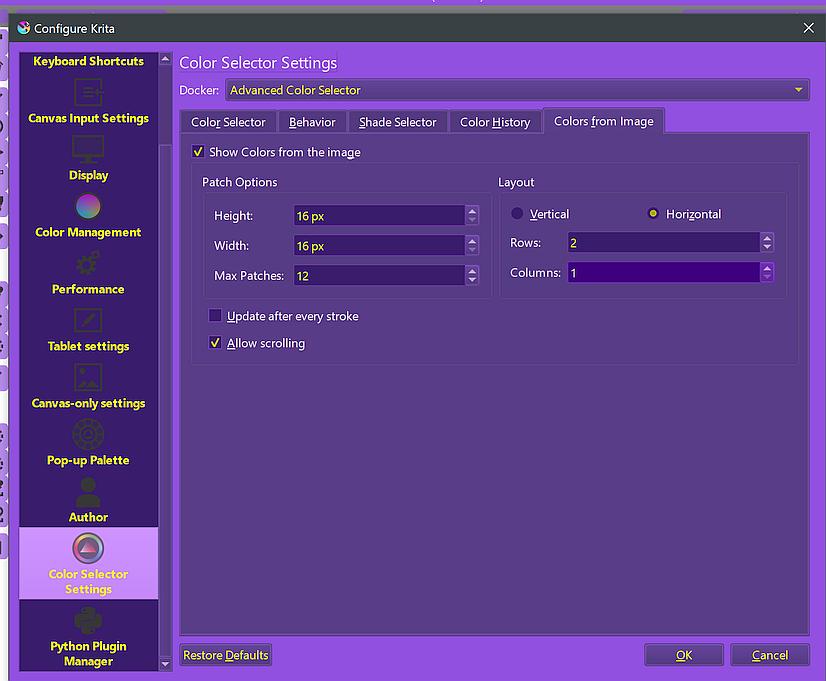Open Python Plugin Manager icon
This screenshot has height=681, width=826.
click(88, 620)
